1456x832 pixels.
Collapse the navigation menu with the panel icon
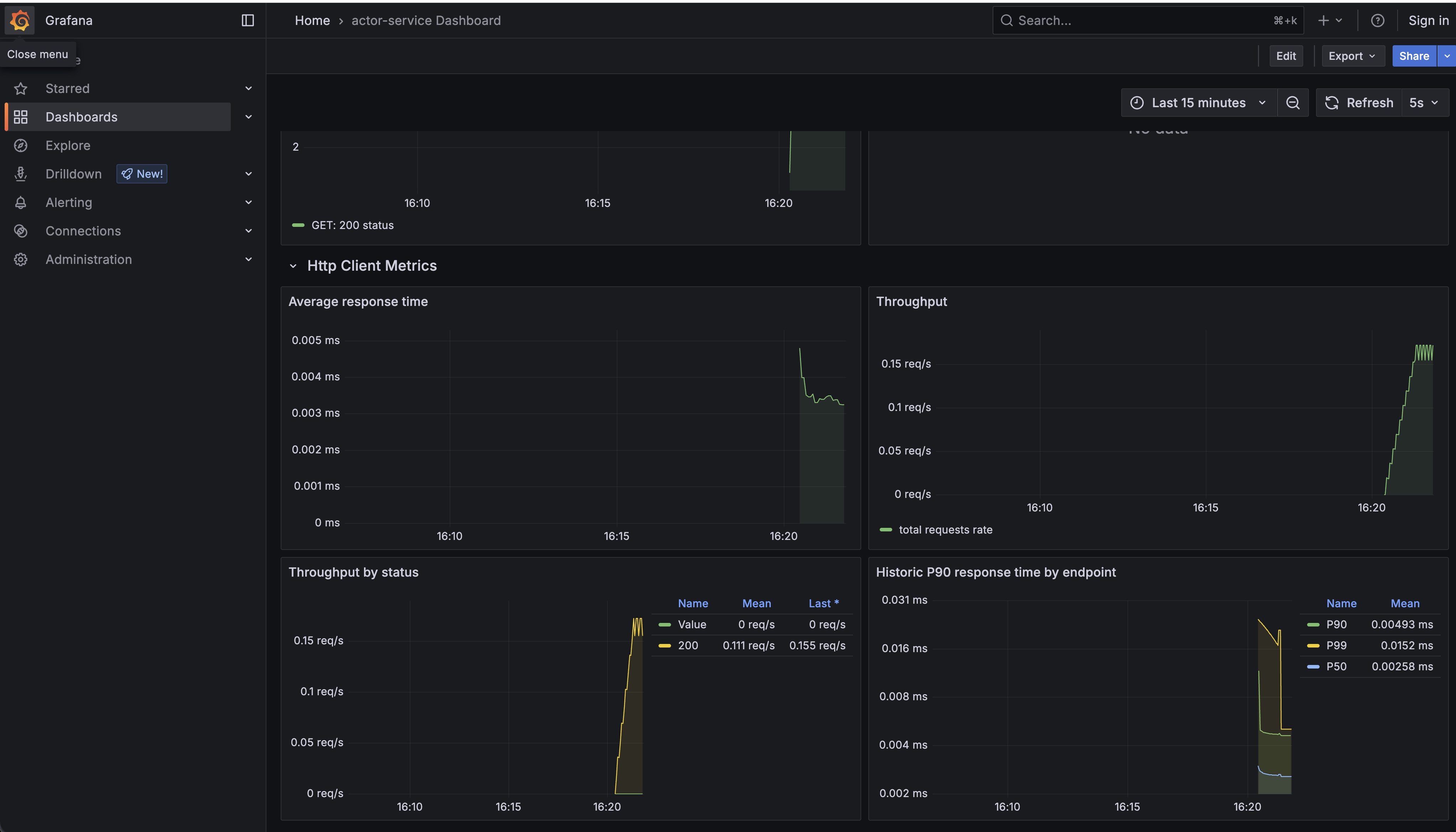pos(248,20)
